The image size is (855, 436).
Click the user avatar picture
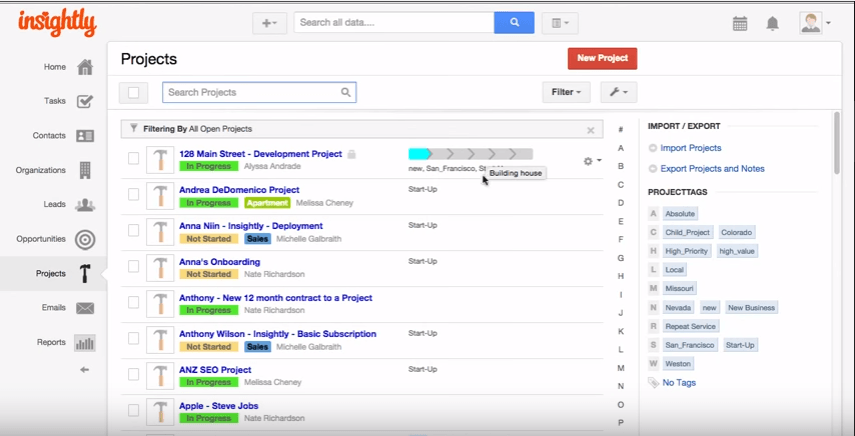coord(811,23)
